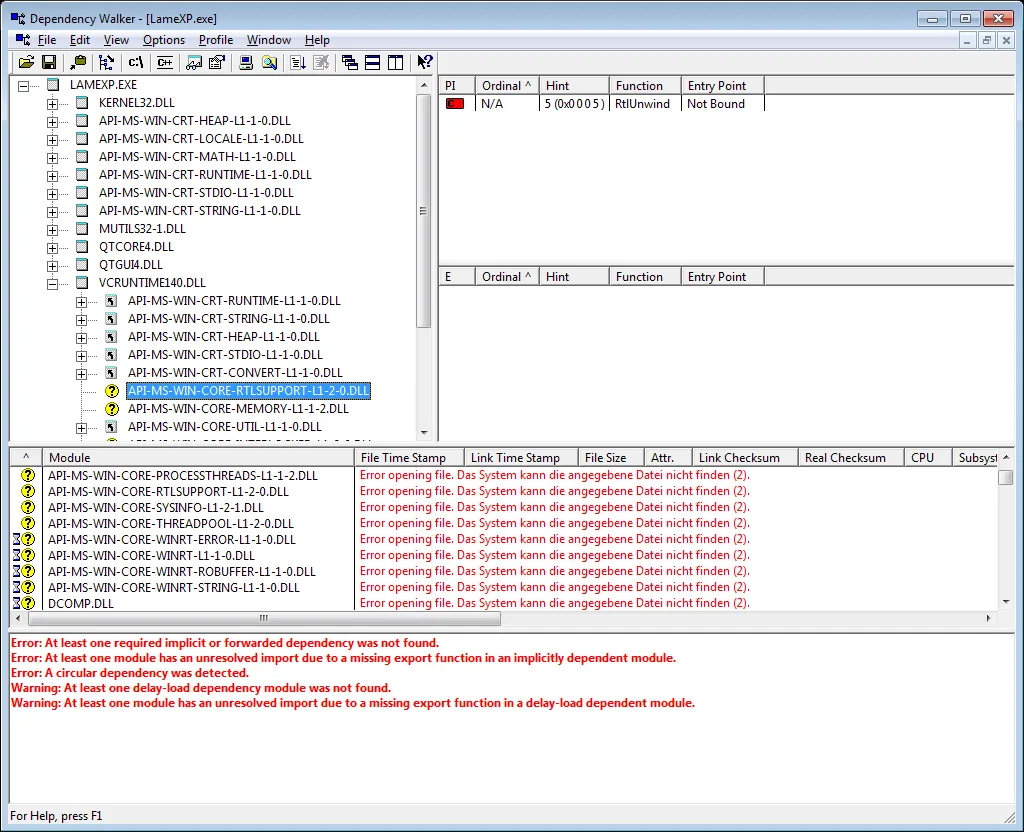The width and height of the screenshot is (1024, 832).
Task: Click the Tile Horizontally icon
Action: point(372,62)
